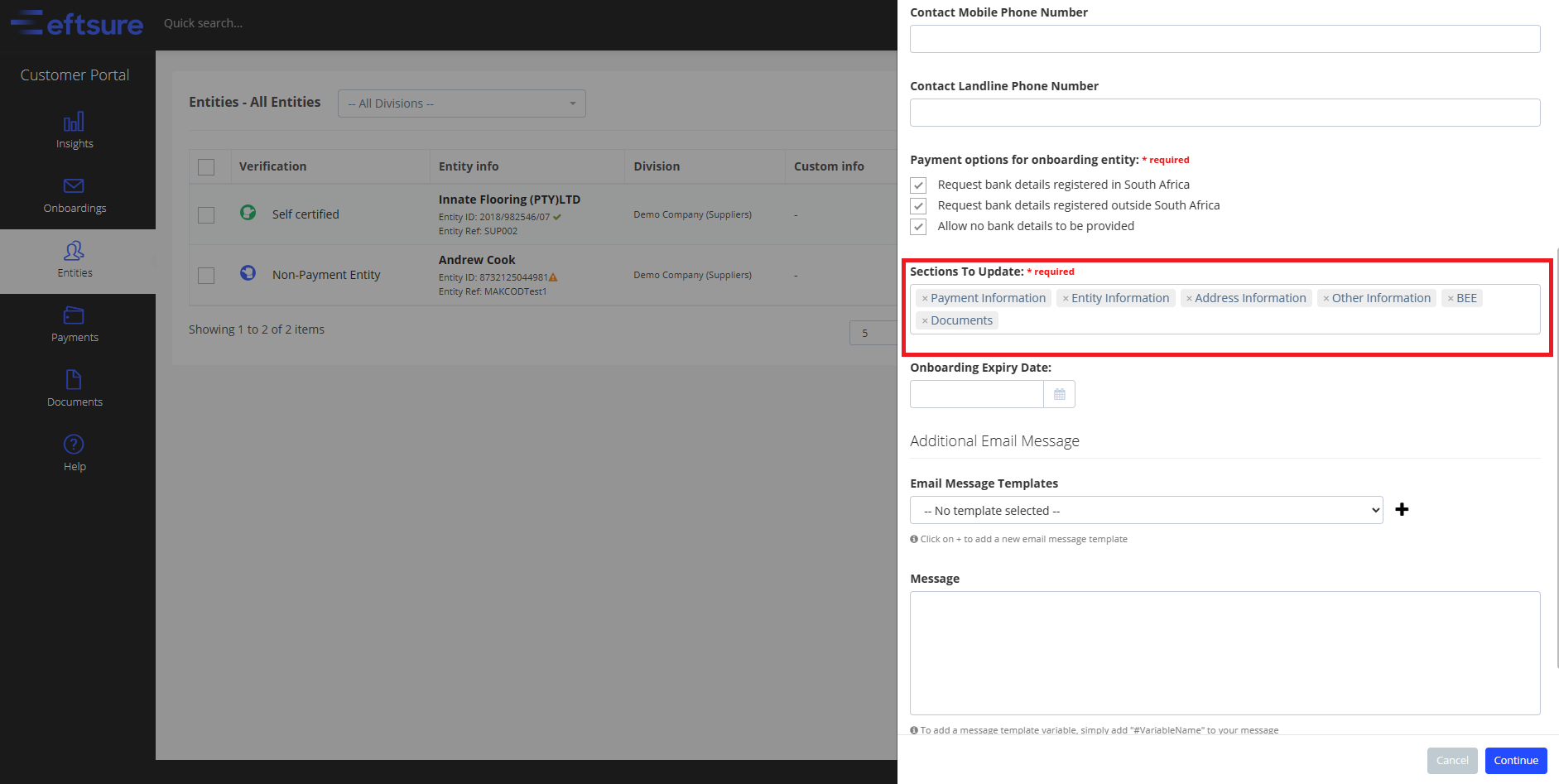Uncheck Request bank details registered in South Africa

[918, 185]
